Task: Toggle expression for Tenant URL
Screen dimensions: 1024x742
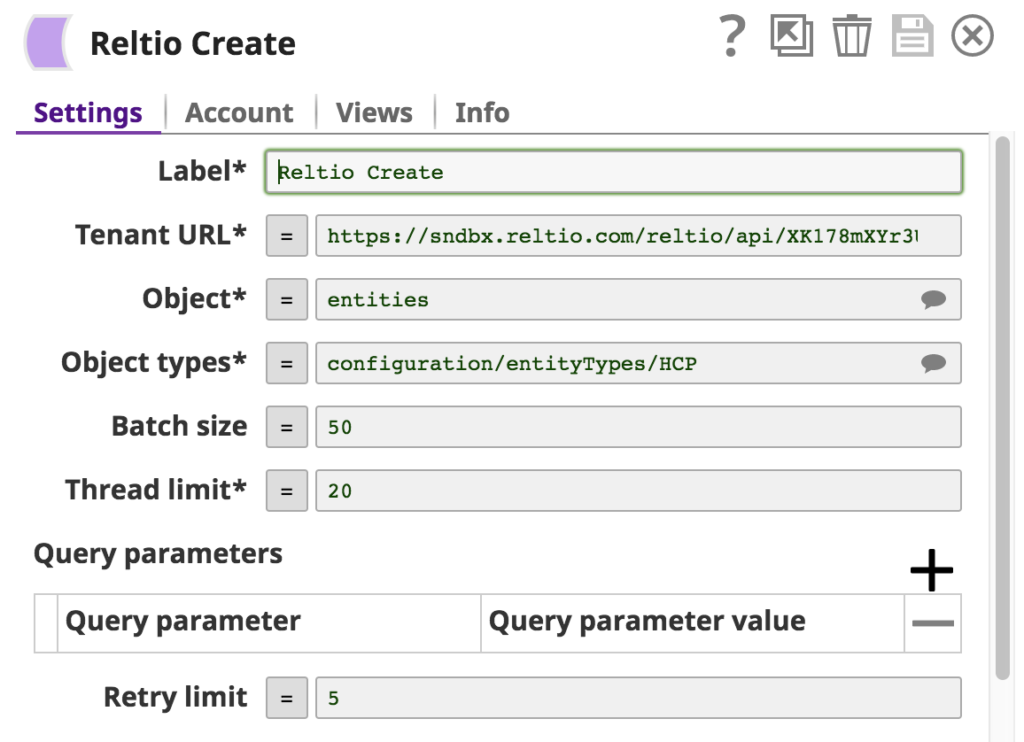Action: click(287, 236)
